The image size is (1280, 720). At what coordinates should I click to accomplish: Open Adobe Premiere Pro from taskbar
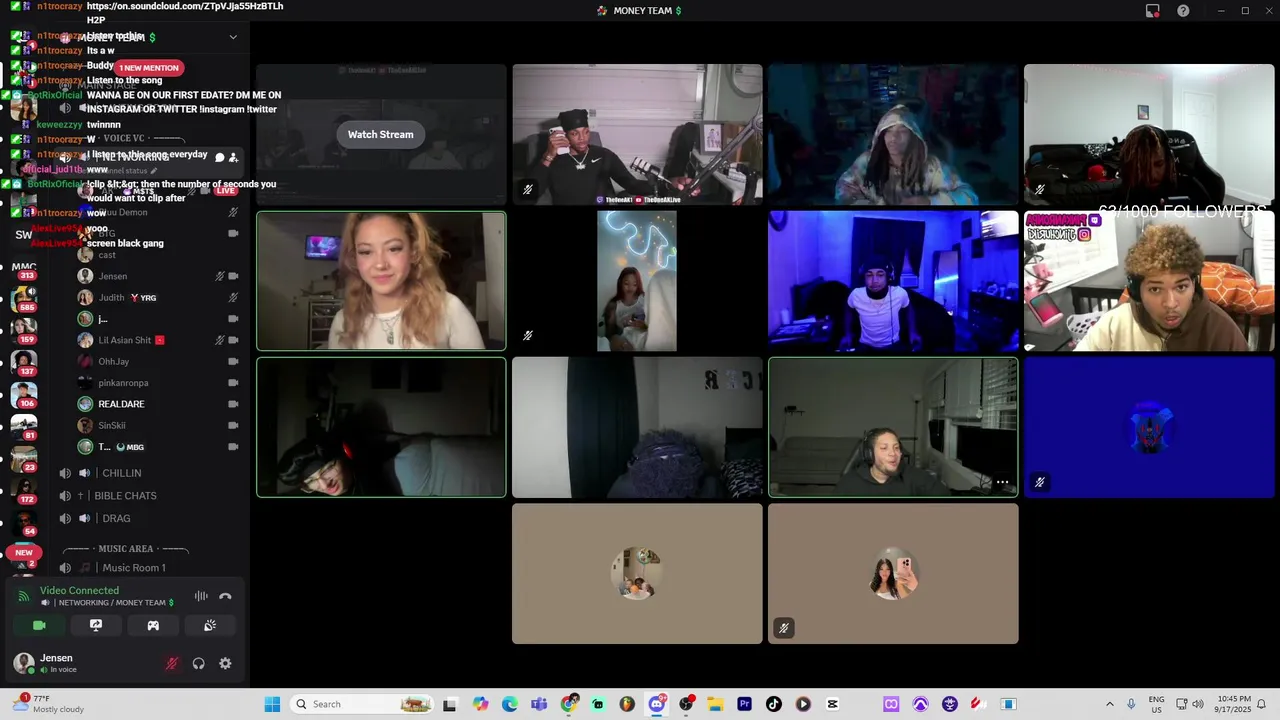point(744,704)
